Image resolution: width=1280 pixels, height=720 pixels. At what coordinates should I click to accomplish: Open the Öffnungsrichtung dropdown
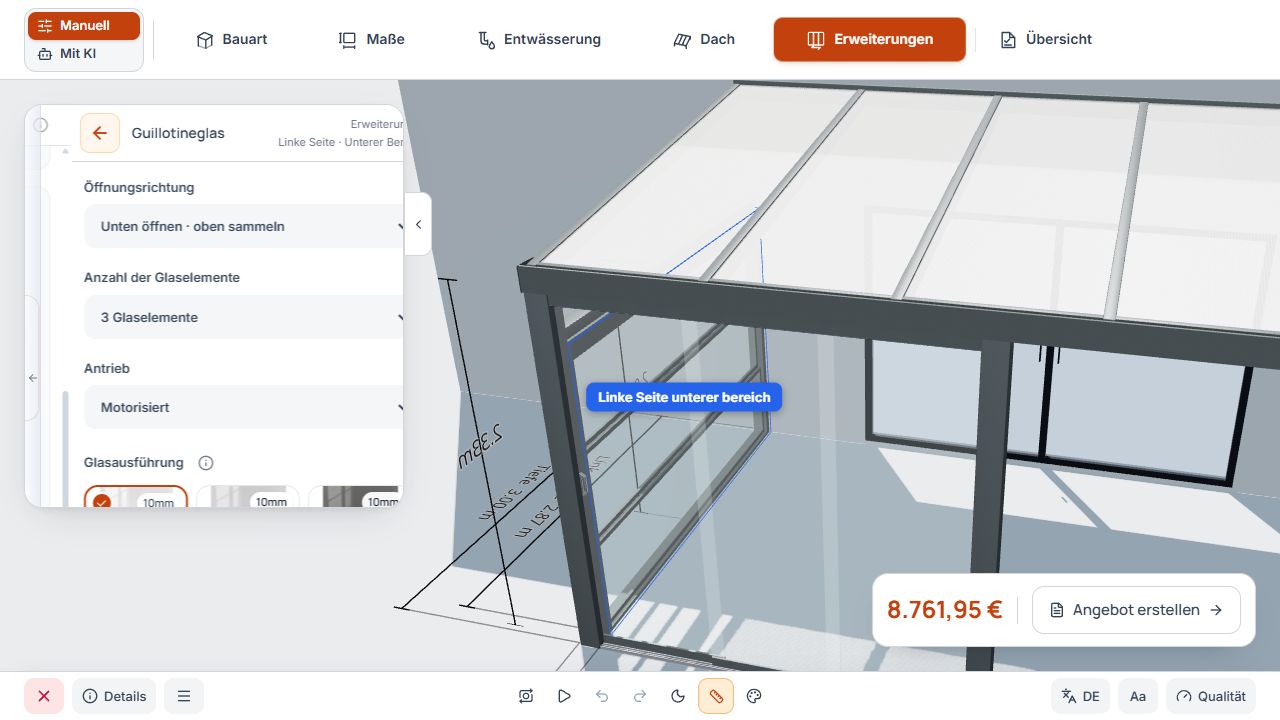(245, 226)
